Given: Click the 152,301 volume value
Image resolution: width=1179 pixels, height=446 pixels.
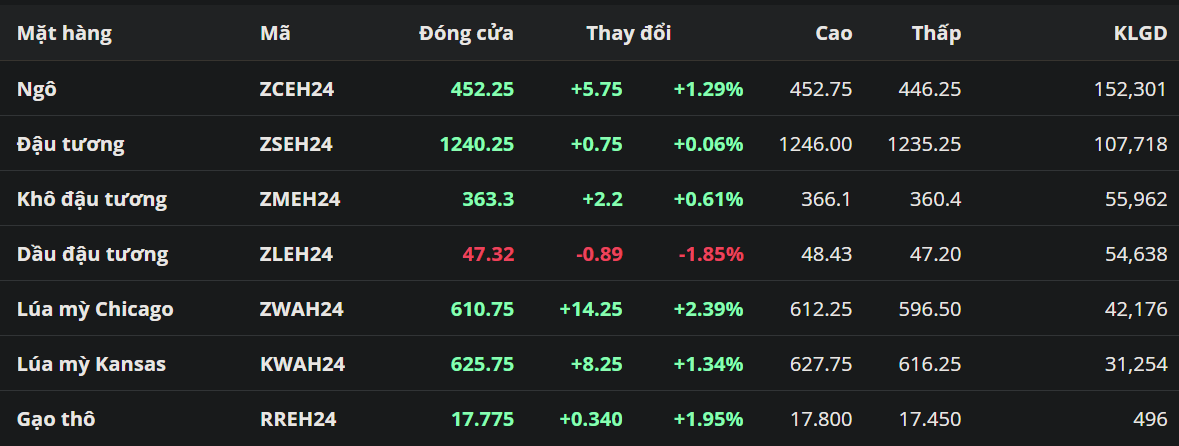Looking at the screenshot, I should tap(1130, 89).
